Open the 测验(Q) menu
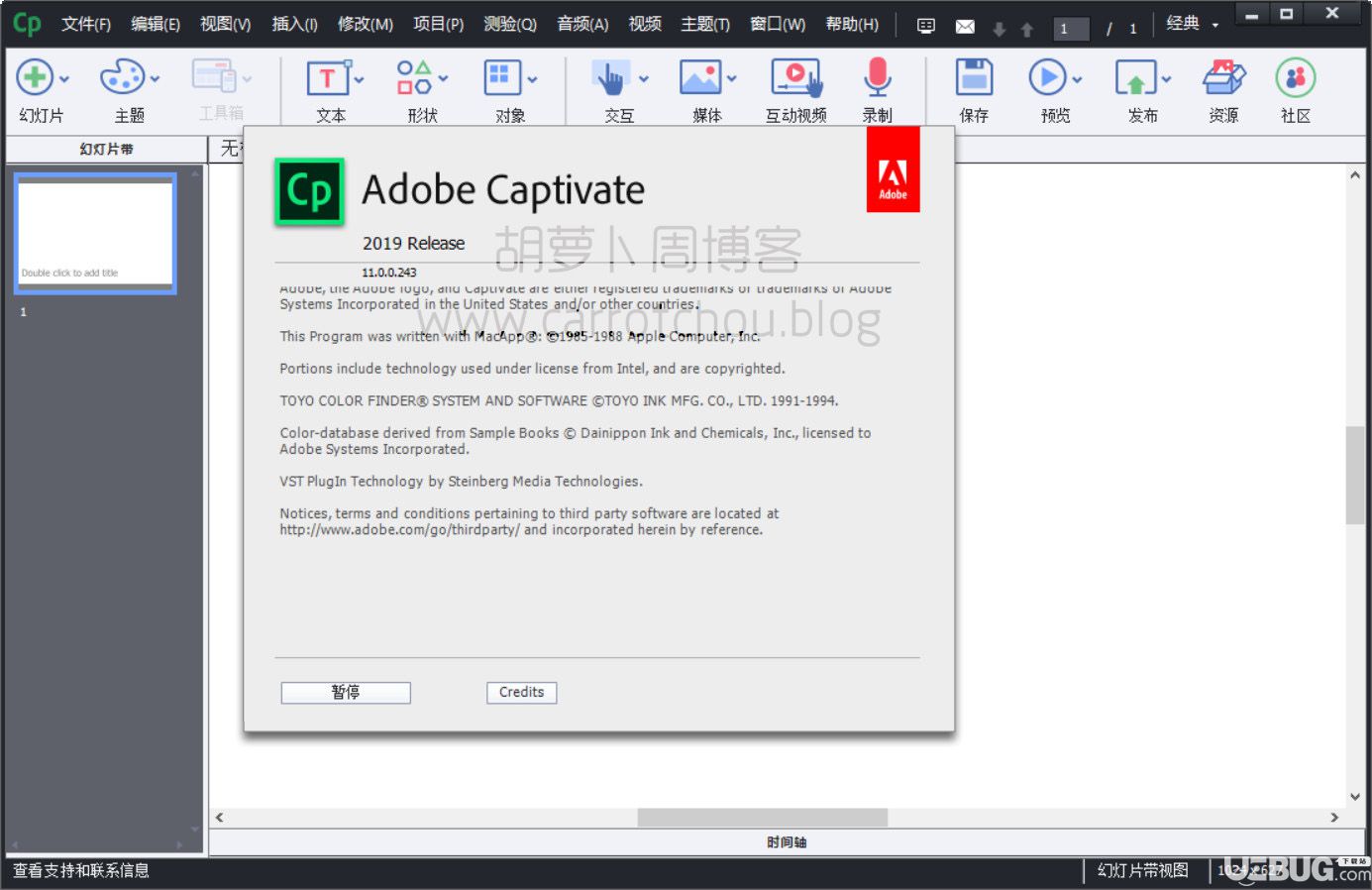This screenshot has width=1372, height=890. [509, 24]
